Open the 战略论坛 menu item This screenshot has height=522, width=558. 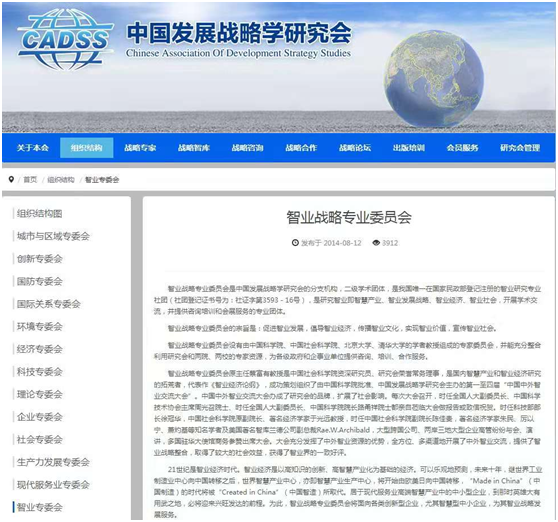(x=355, y=148)
